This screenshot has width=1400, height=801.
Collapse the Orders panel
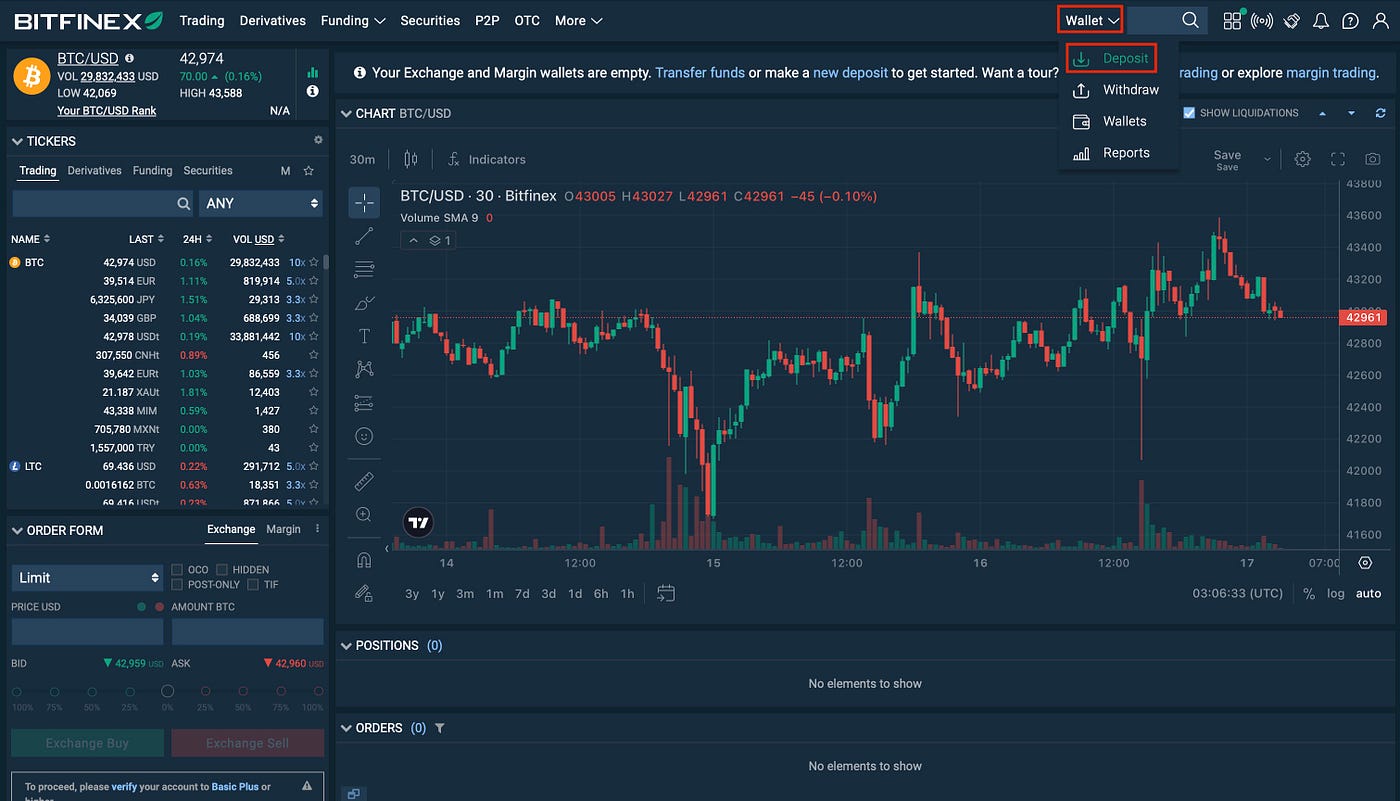346,728
